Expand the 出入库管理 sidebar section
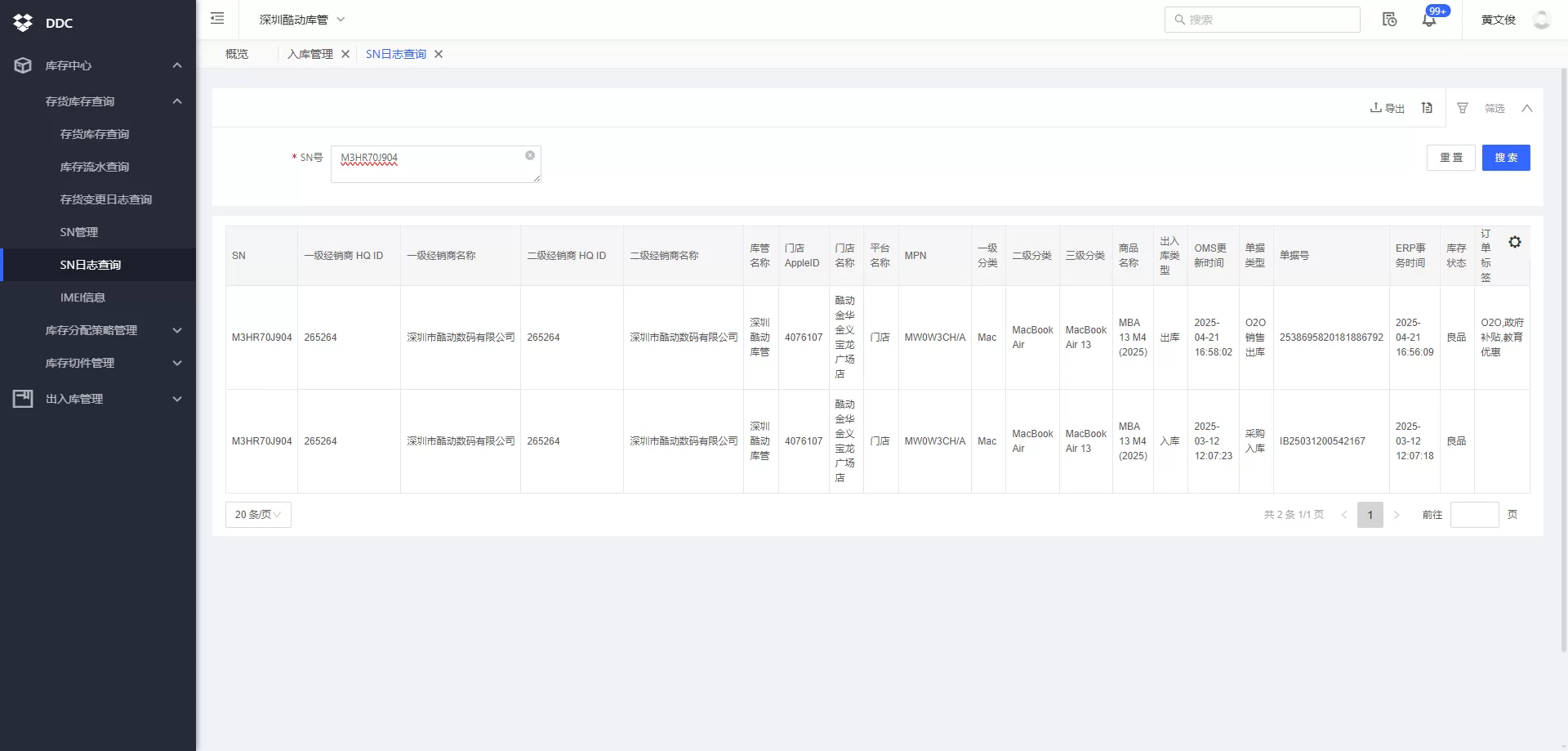The image size is (1568, 751). 98,399
